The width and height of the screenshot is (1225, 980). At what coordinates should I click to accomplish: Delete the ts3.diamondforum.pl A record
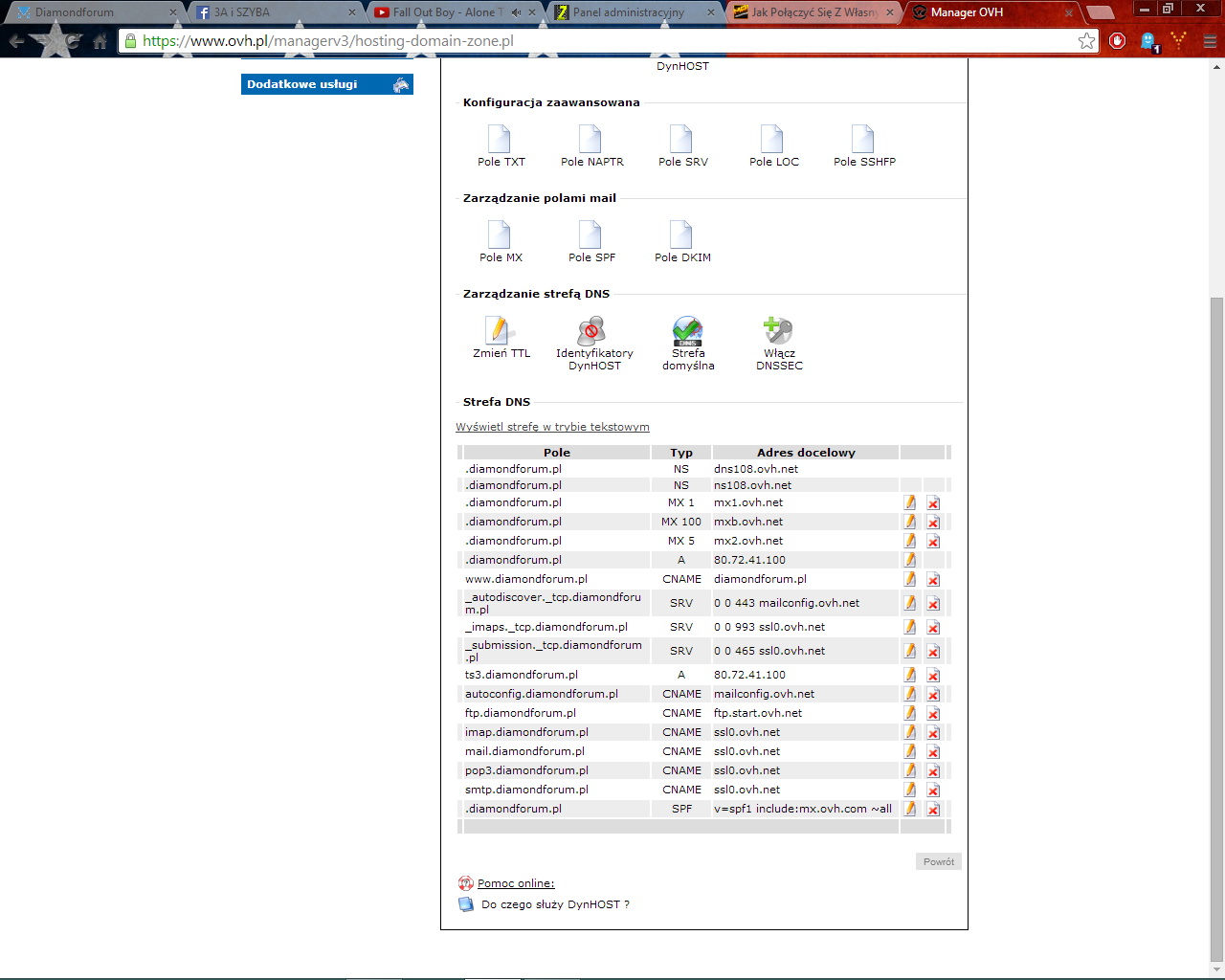(933, 676)
